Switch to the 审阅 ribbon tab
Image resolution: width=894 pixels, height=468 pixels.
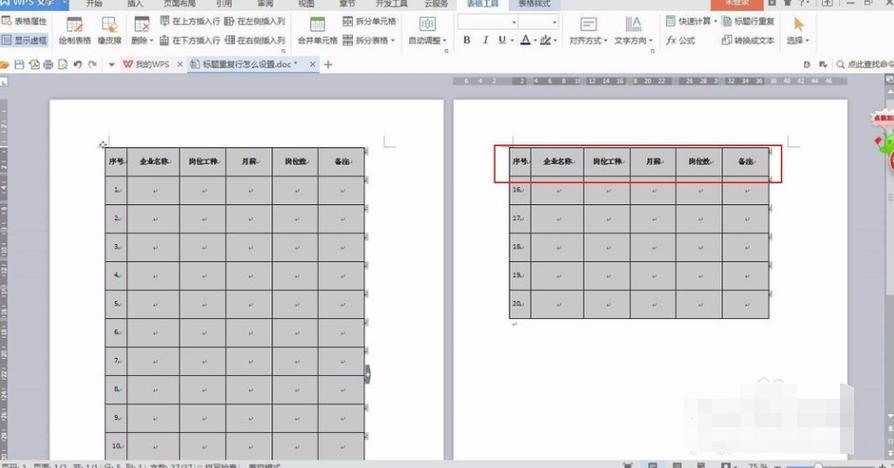coord(265,3)
